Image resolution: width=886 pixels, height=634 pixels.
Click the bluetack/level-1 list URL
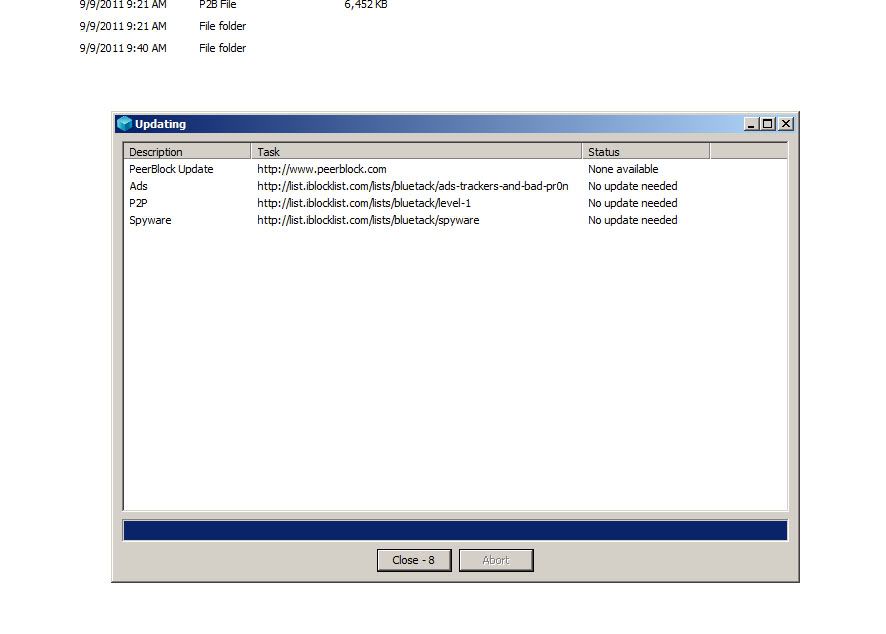coord(363,203)
